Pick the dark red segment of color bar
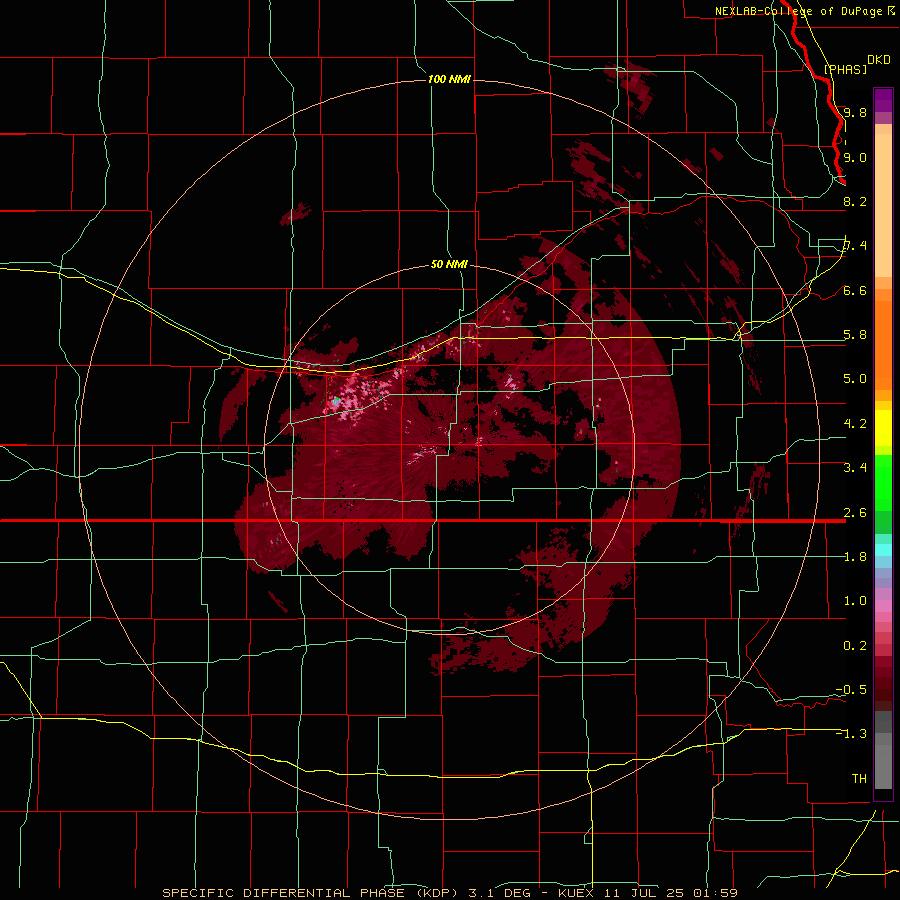Image resolution: width=900 pixels, height=900 pixels. pyautogui.click(x=883, y=677)
